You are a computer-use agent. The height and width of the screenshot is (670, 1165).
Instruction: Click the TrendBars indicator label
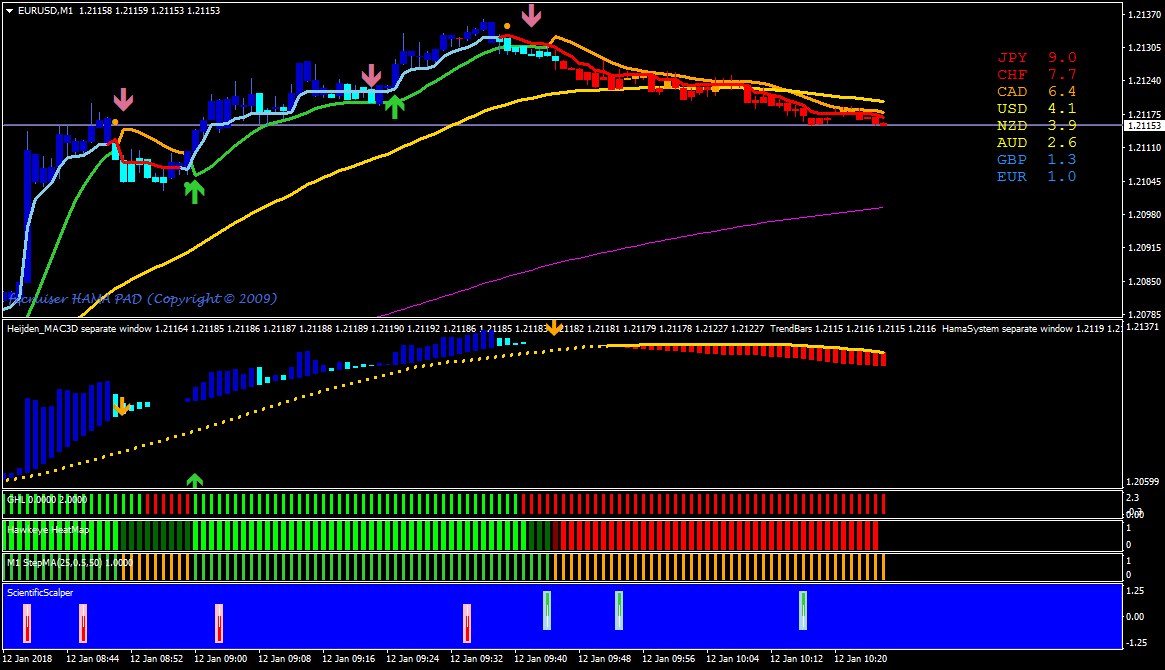coord(791,328)
